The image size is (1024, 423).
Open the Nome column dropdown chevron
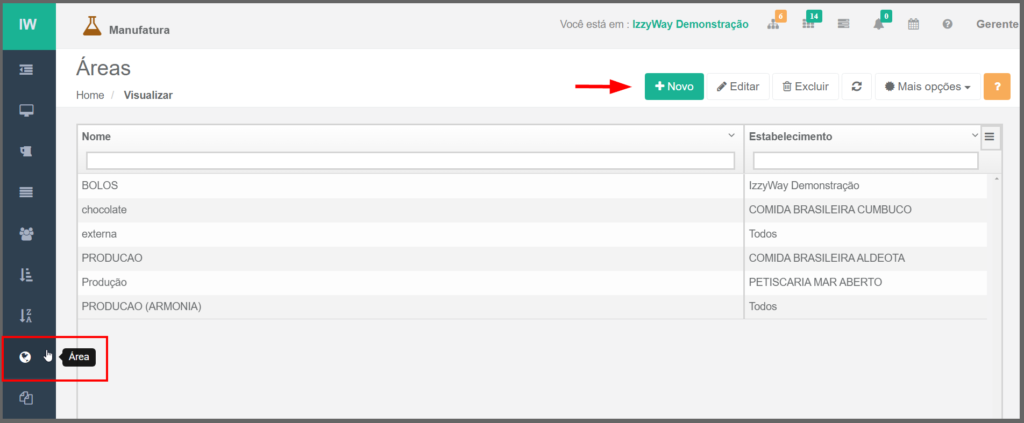[x=731, y=135]
